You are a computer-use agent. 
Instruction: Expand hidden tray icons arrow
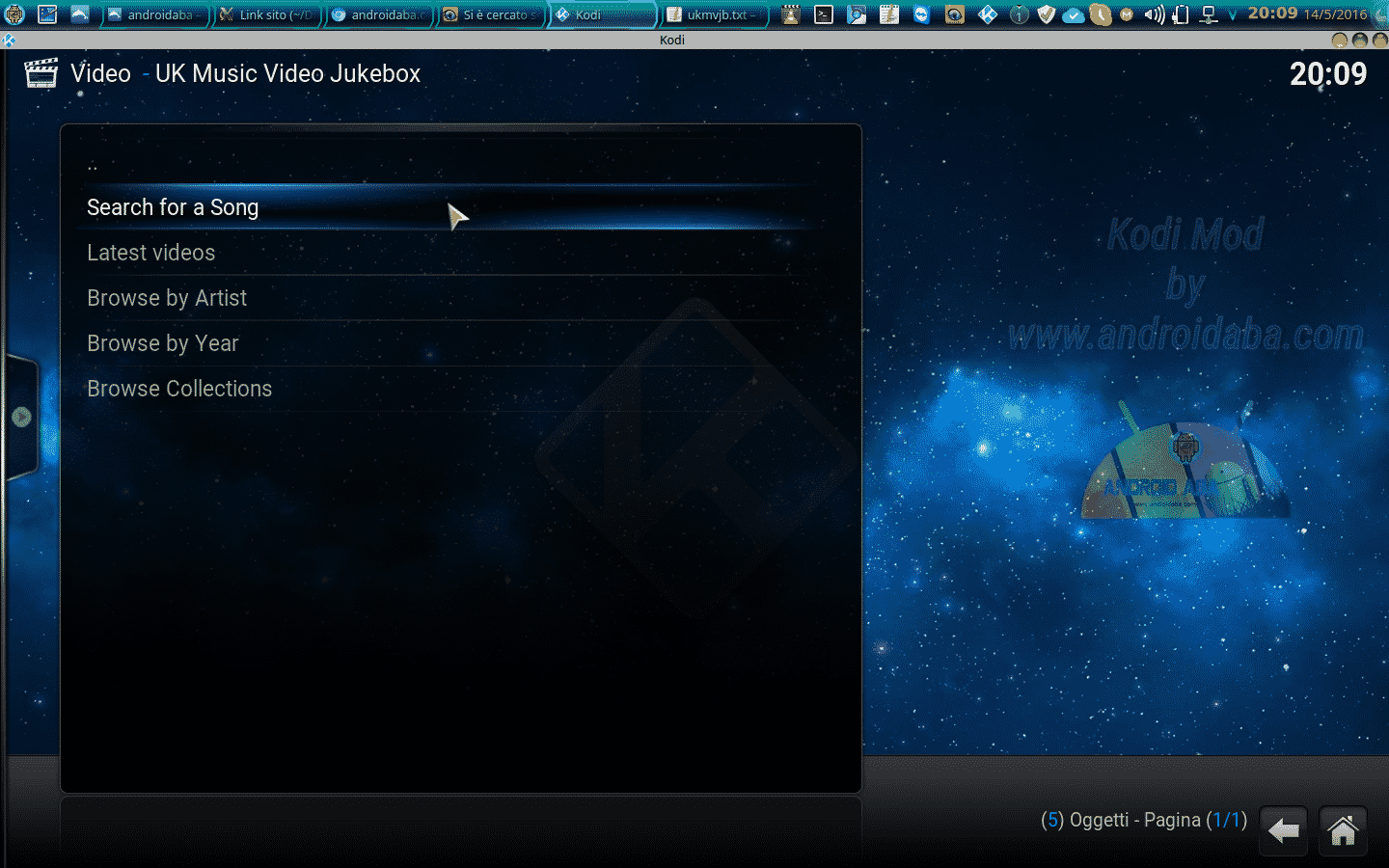pyautogui.click(x=1232, y=15)
